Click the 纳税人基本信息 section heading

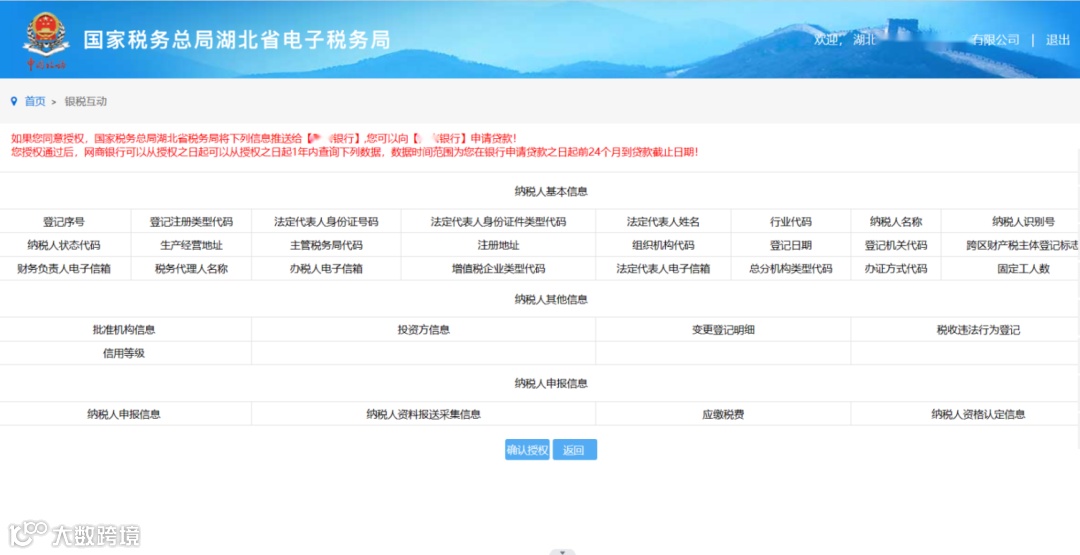(x=550, y=191)
